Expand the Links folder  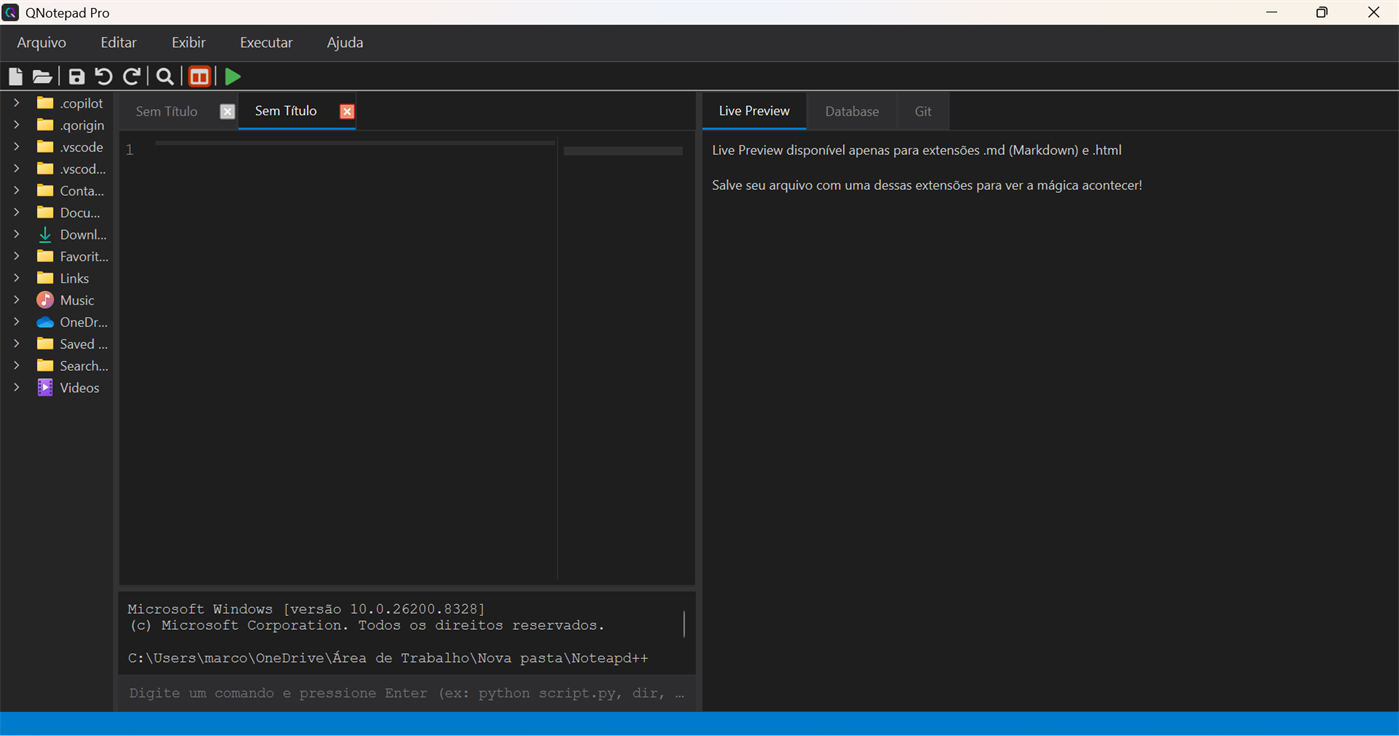16,278
